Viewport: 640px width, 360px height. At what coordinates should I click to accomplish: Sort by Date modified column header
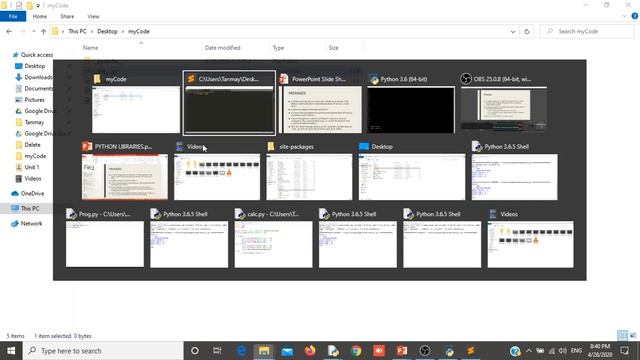(x=222, y=48)
